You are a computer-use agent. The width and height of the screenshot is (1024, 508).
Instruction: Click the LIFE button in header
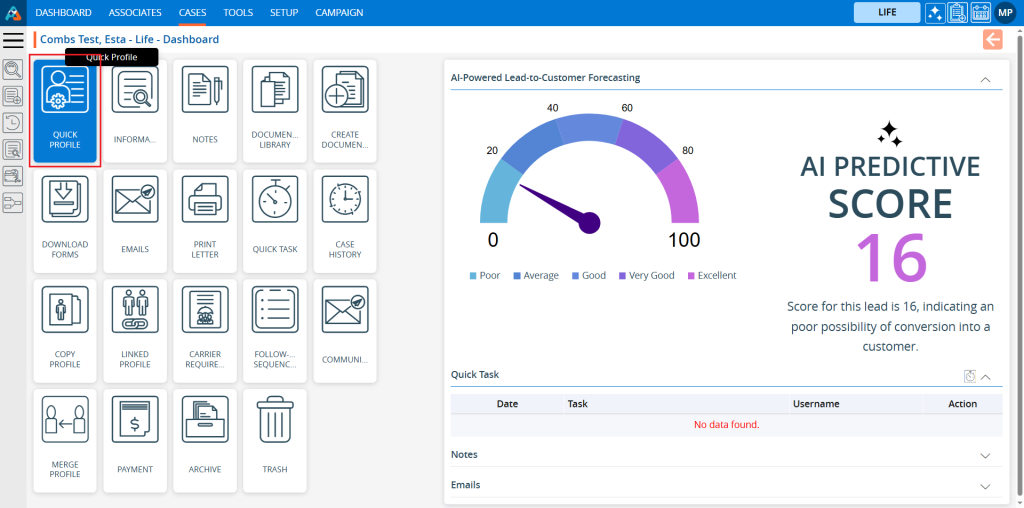click(x=887, y=13)
